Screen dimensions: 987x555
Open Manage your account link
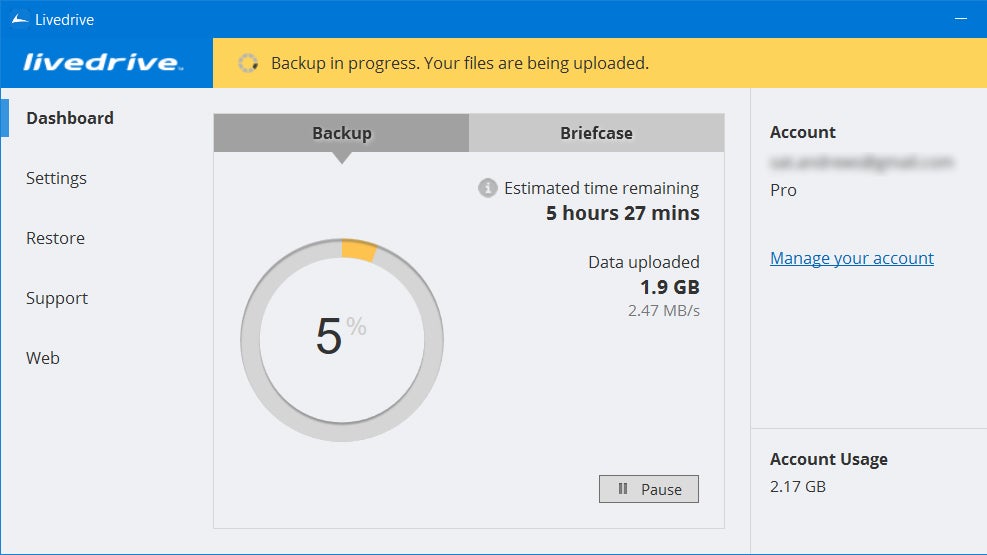point(852,258)
